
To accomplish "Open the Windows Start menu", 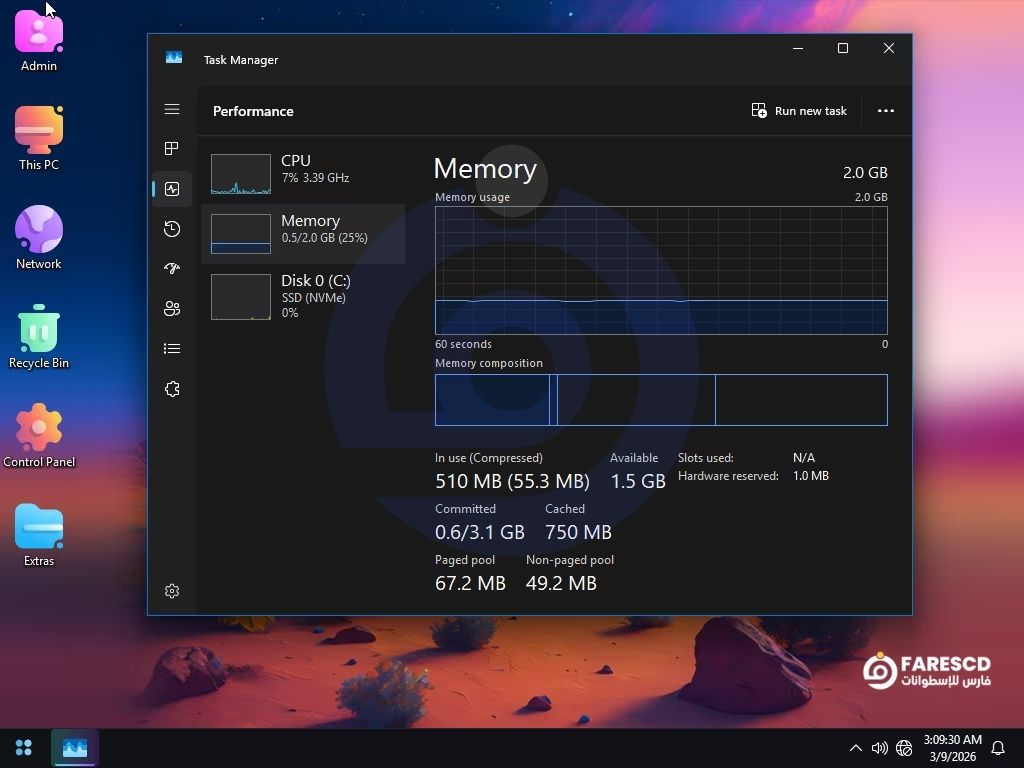I will pos(24,748).
